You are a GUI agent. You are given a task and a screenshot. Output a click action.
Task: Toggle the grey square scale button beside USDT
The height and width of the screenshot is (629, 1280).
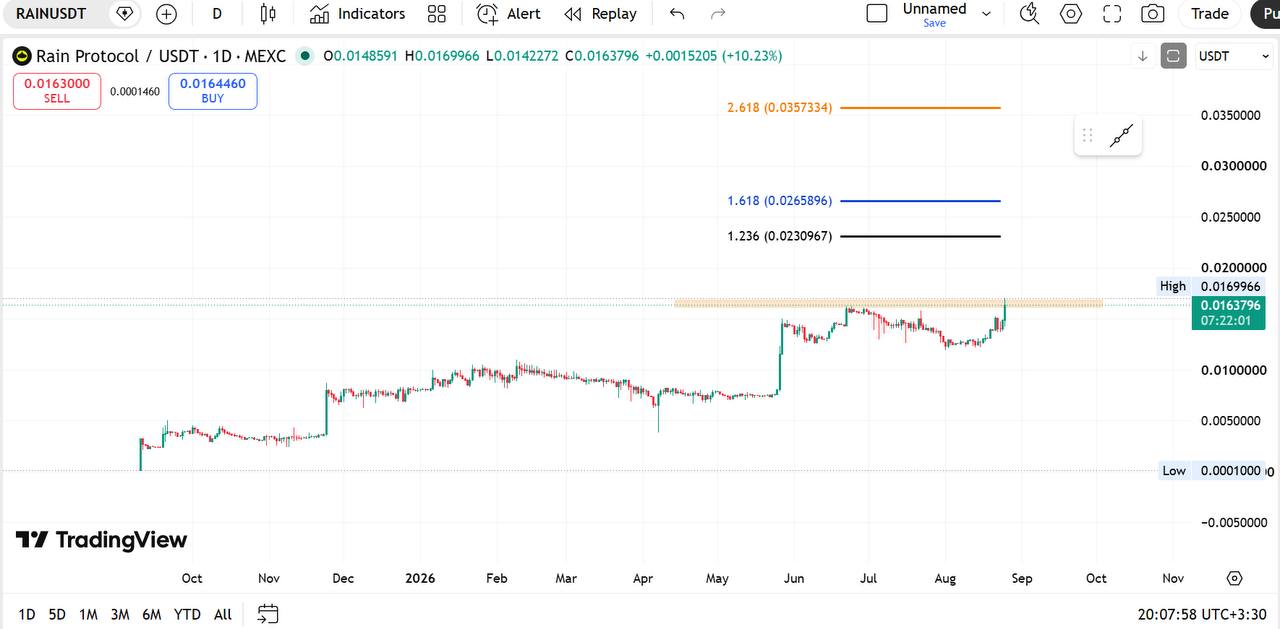pyautogui.click(x=1173, y=56)
